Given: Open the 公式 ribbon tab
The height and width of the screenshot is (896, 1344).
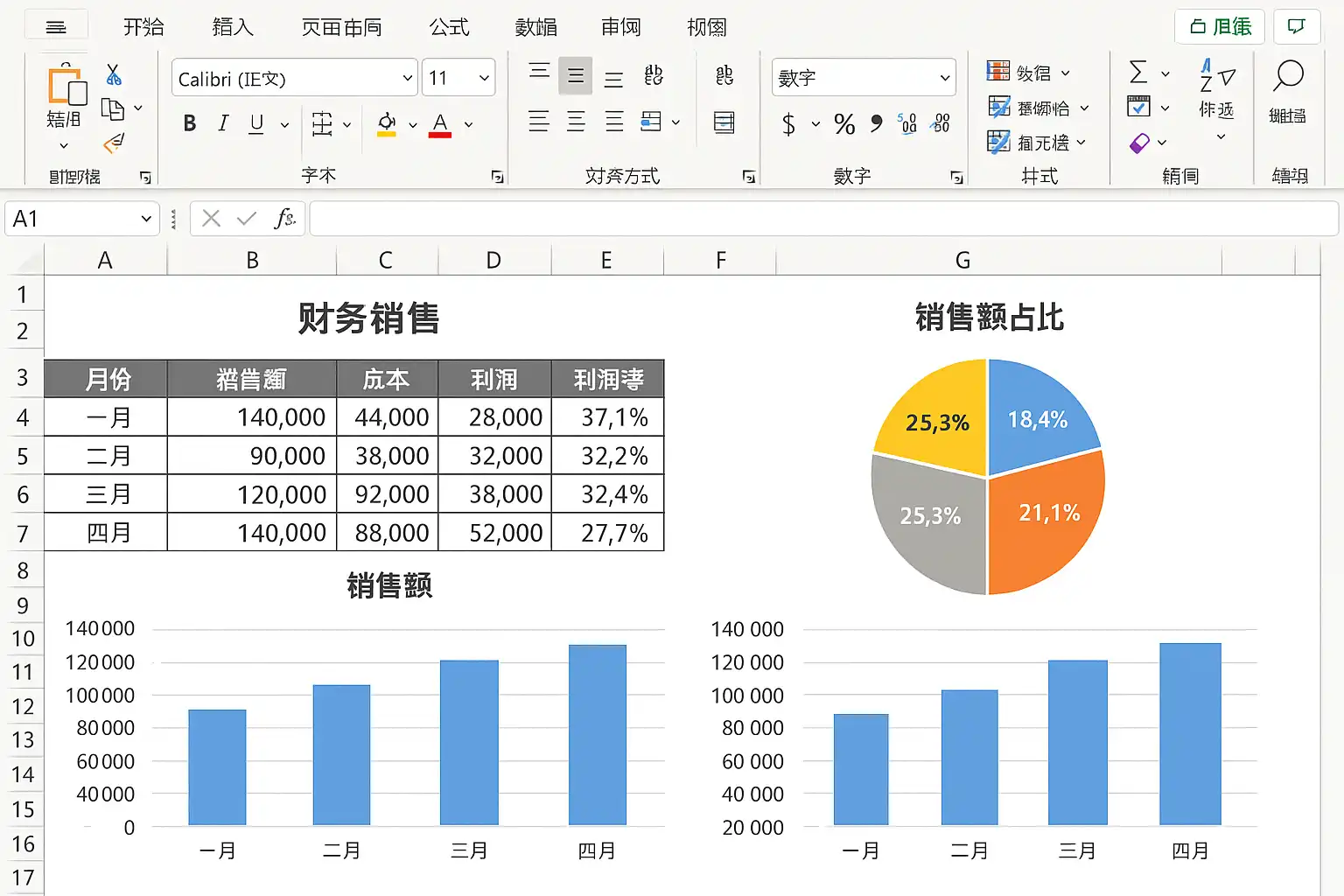Looking at the screenshot, I should click(449, 27).
